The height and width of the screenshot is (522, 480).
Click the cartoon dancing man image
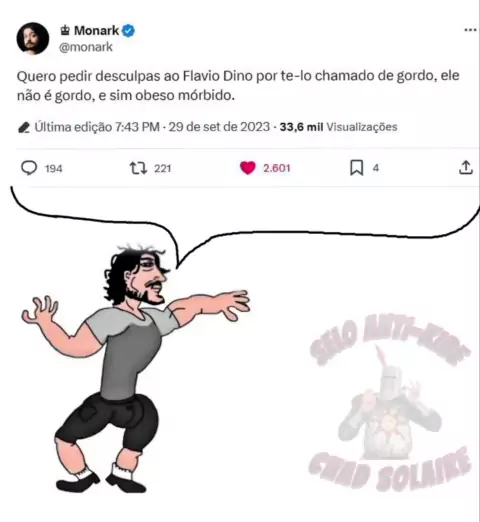pyautogui.click(x=136, y=368)
